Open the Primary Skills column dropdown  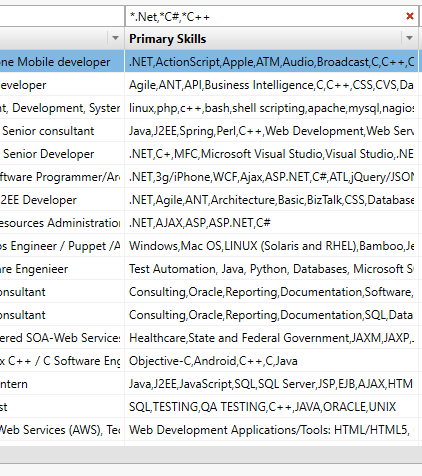tap(409, 38)
